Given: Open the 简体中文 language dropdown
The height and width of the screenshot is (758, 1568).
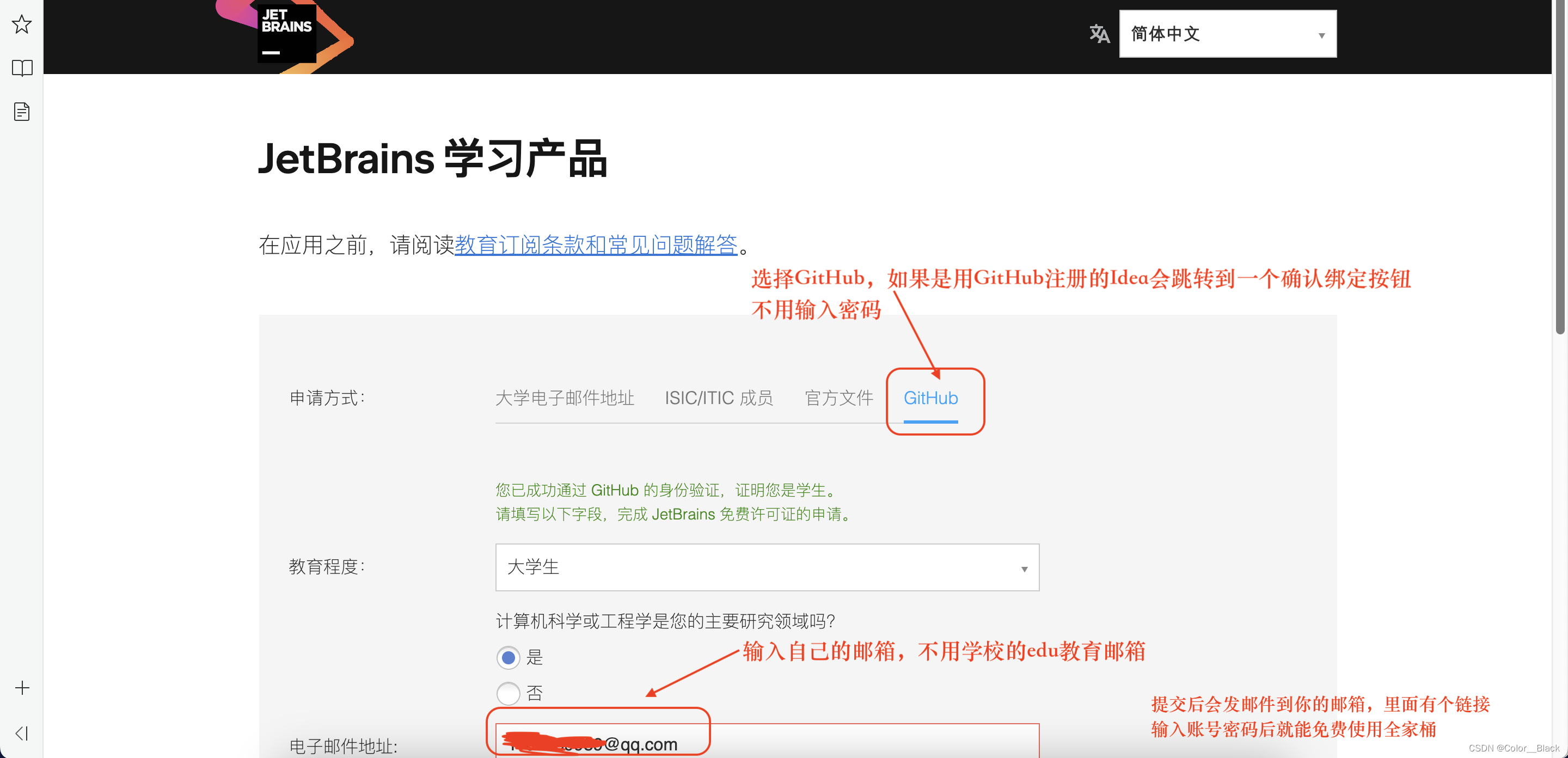Looking at the screenshot, I should [x=1228, y=33].
